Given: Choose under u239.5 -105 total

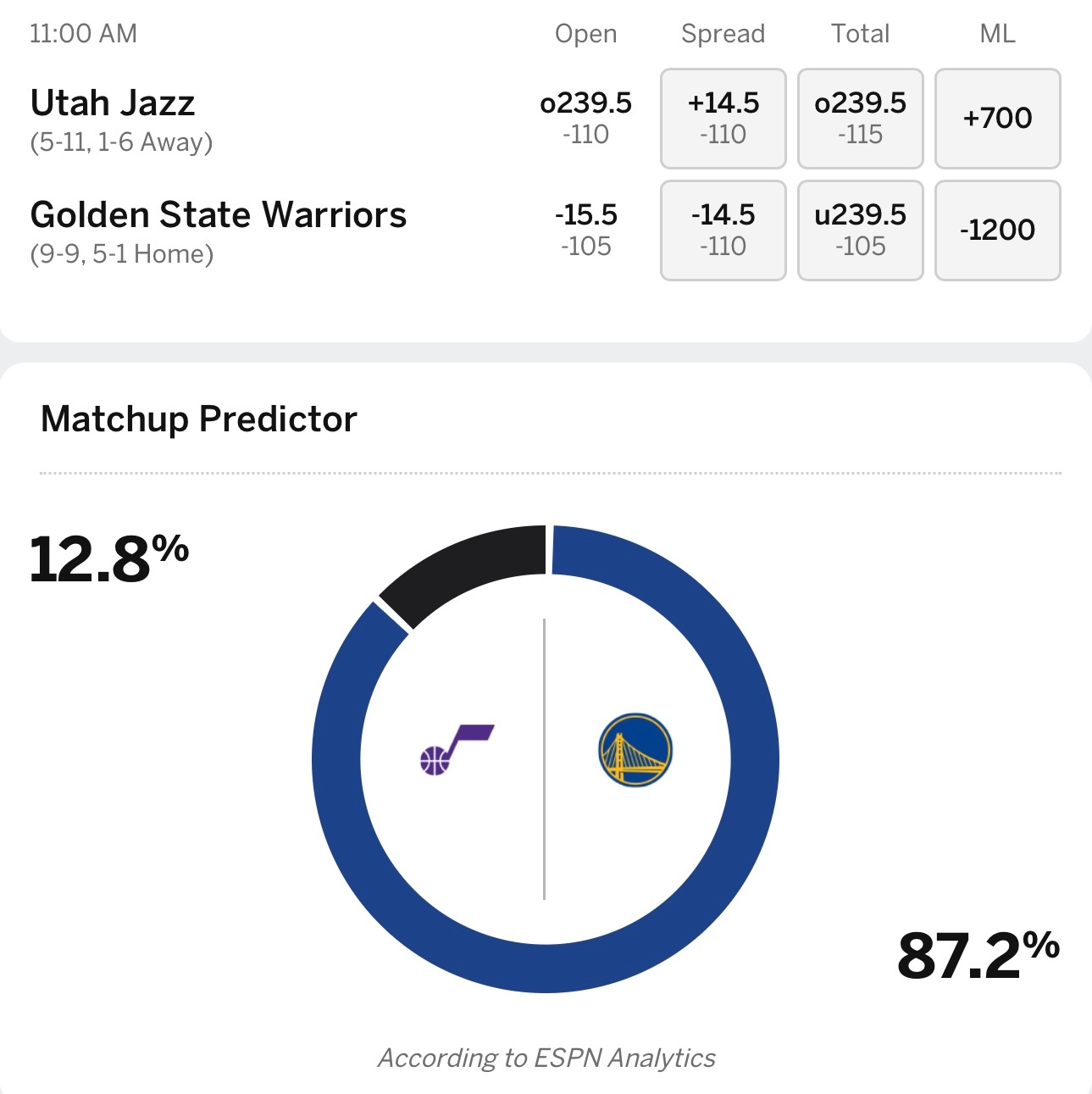Looking at the screenshot, I should click(x=861, y=230).
